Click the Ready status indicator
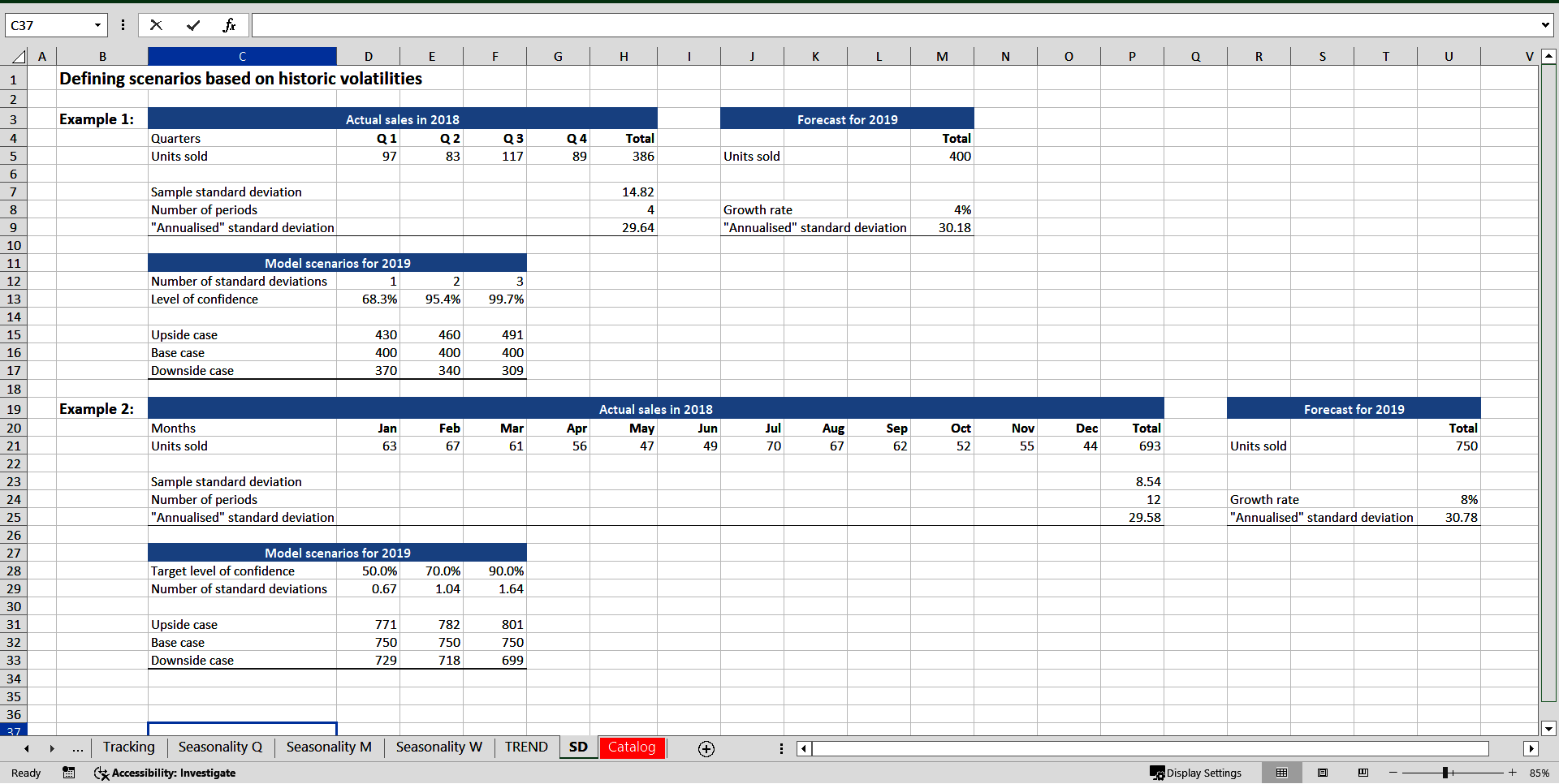The image size is (1559, 784). [x=26, y=773]
